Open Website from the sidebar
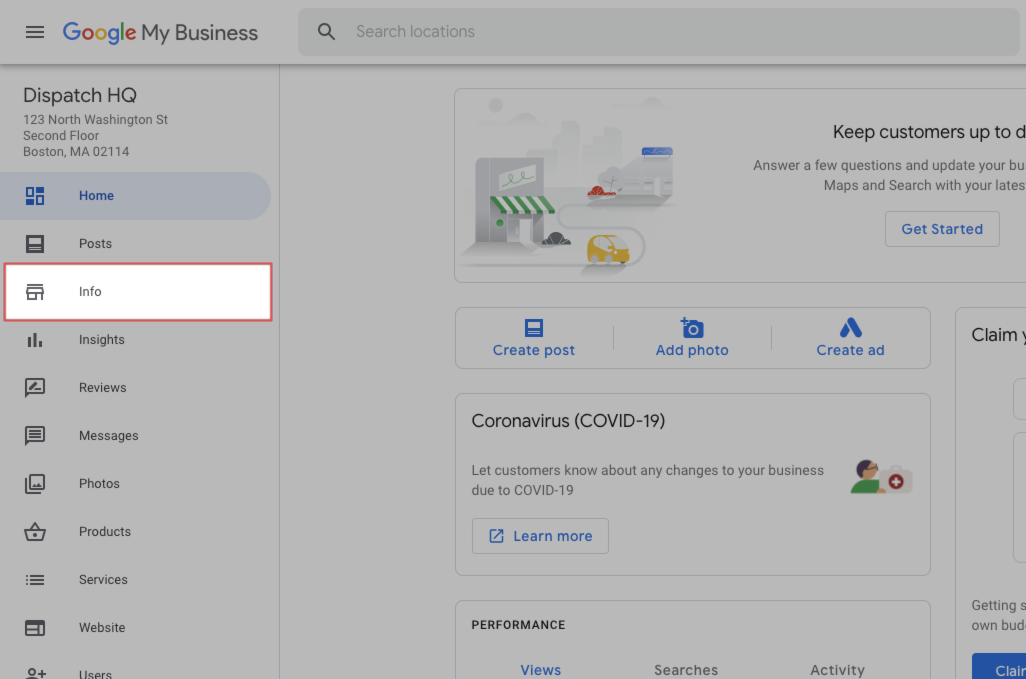This screenshot has height=679, width=1026. coord(135,628)
